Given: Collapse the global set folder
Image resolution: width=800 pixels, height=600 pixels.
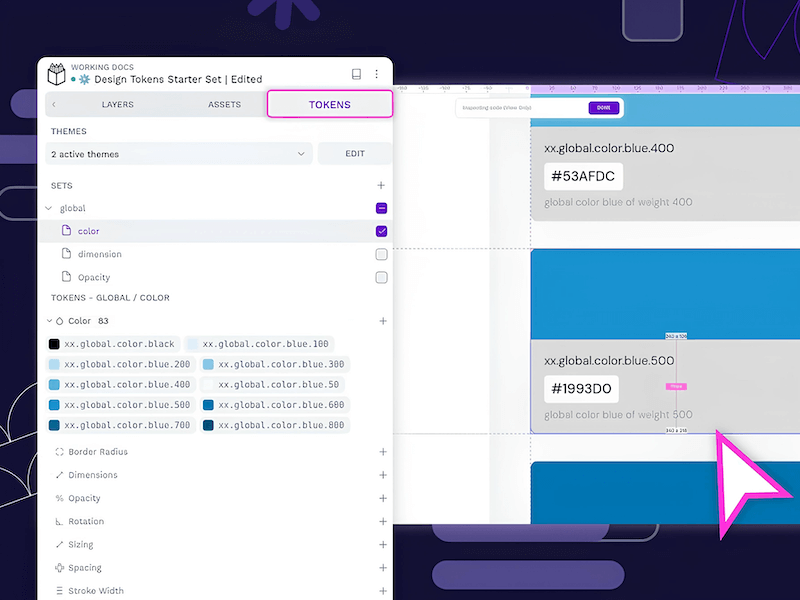Looking at the screenshot, I should coord(49,208).
